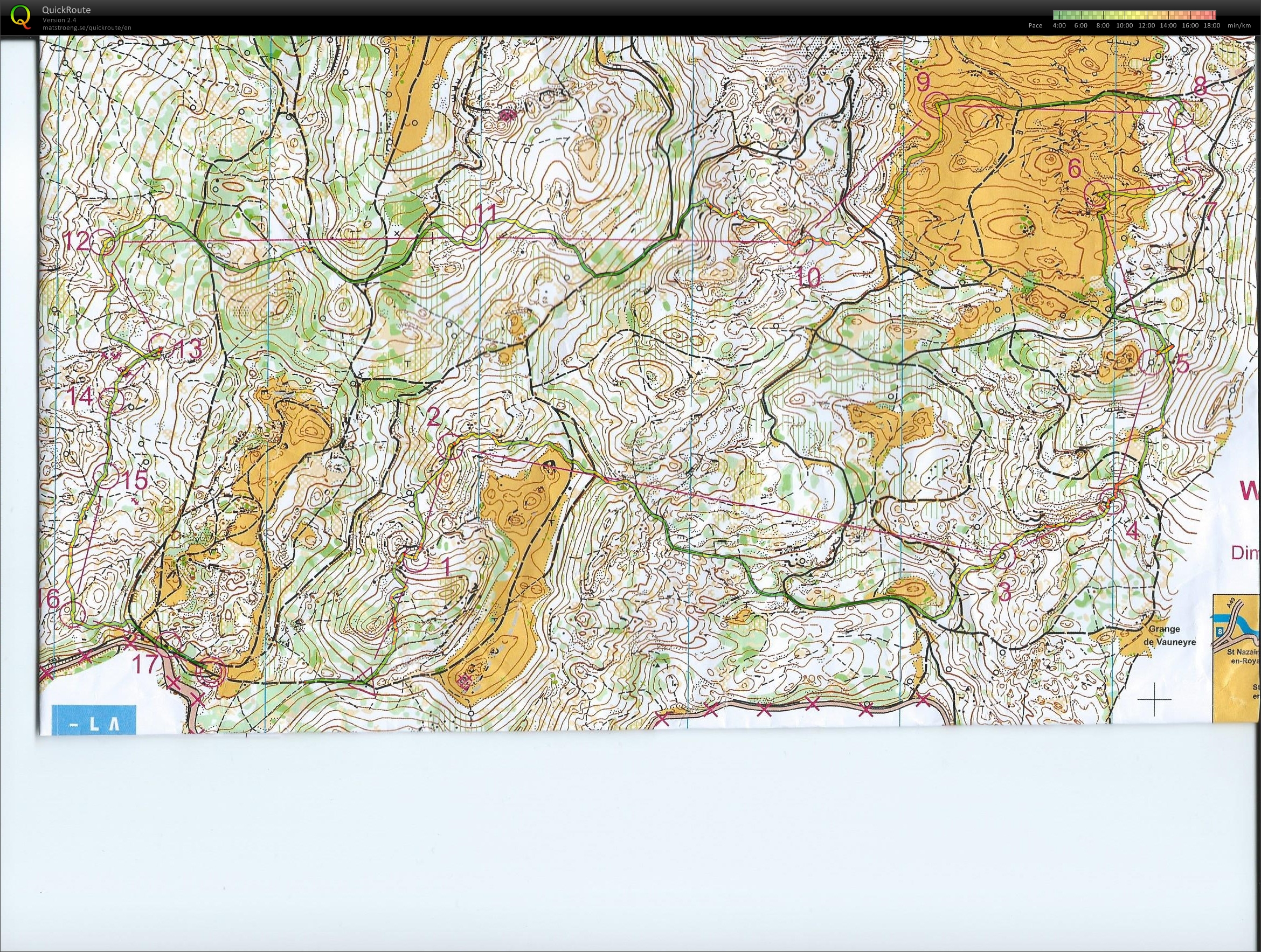
Task: Click the QuickRoute Q logo icon
Action: [22, 17]
